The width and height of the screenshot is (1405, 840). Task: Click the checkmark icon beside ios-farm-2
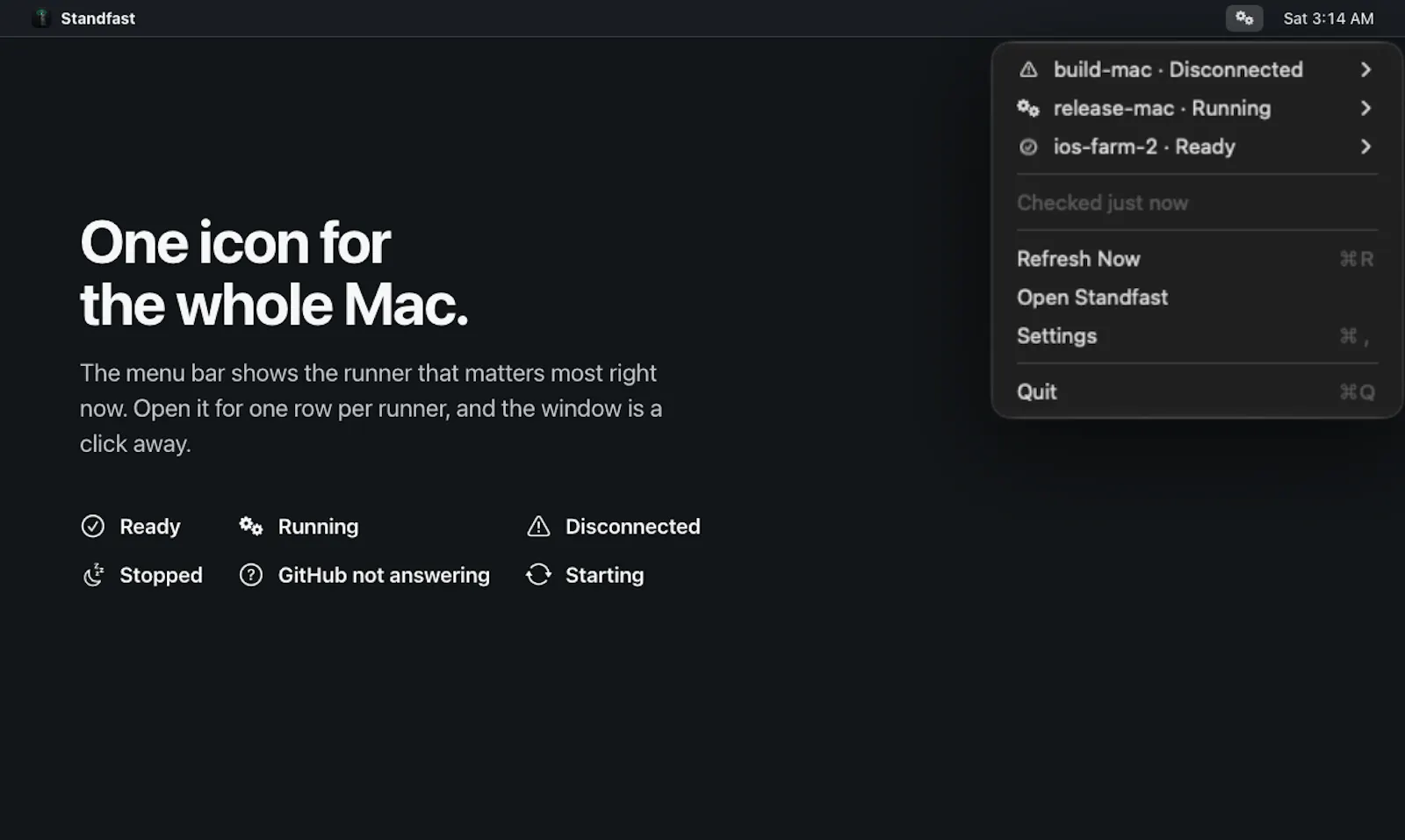point(1028,147)
